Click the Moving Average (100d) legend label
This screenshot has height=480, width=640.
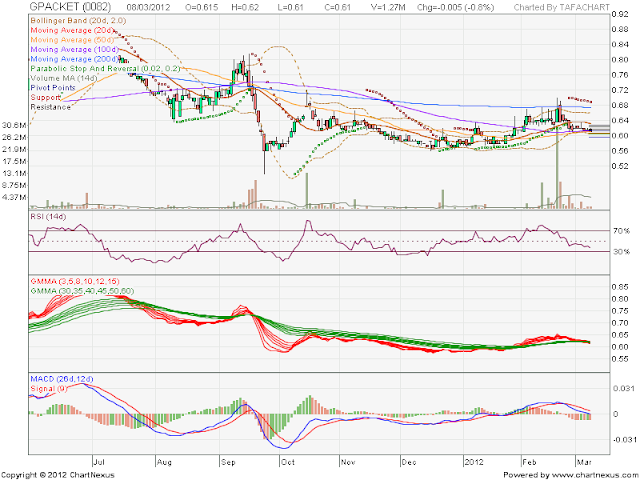point(74,49)
